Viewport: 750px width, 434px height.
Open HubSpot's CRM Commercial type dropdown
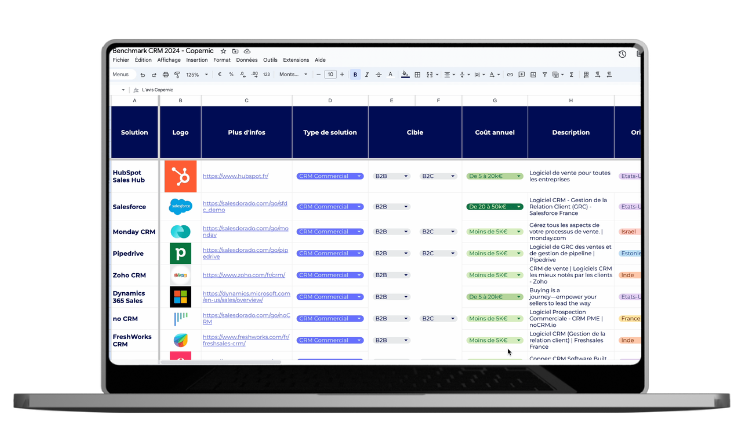pos(330,176)
